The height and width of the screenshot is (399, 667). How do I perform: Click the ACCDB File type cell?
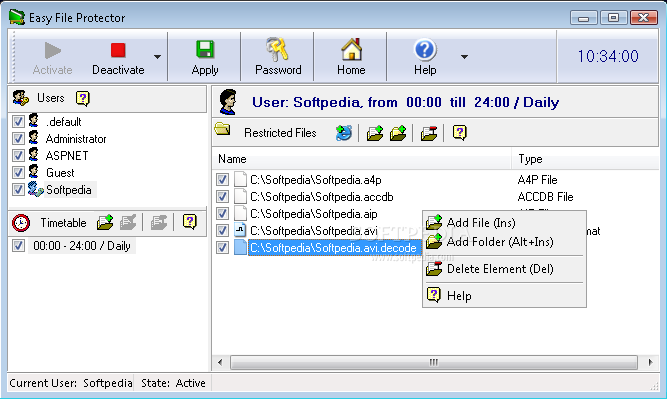(x=545, y=197)
